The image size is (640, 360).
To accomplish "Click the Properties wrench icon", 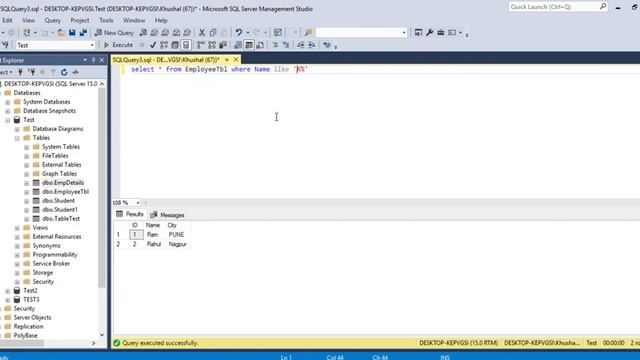I will click(x=429, y=33).
